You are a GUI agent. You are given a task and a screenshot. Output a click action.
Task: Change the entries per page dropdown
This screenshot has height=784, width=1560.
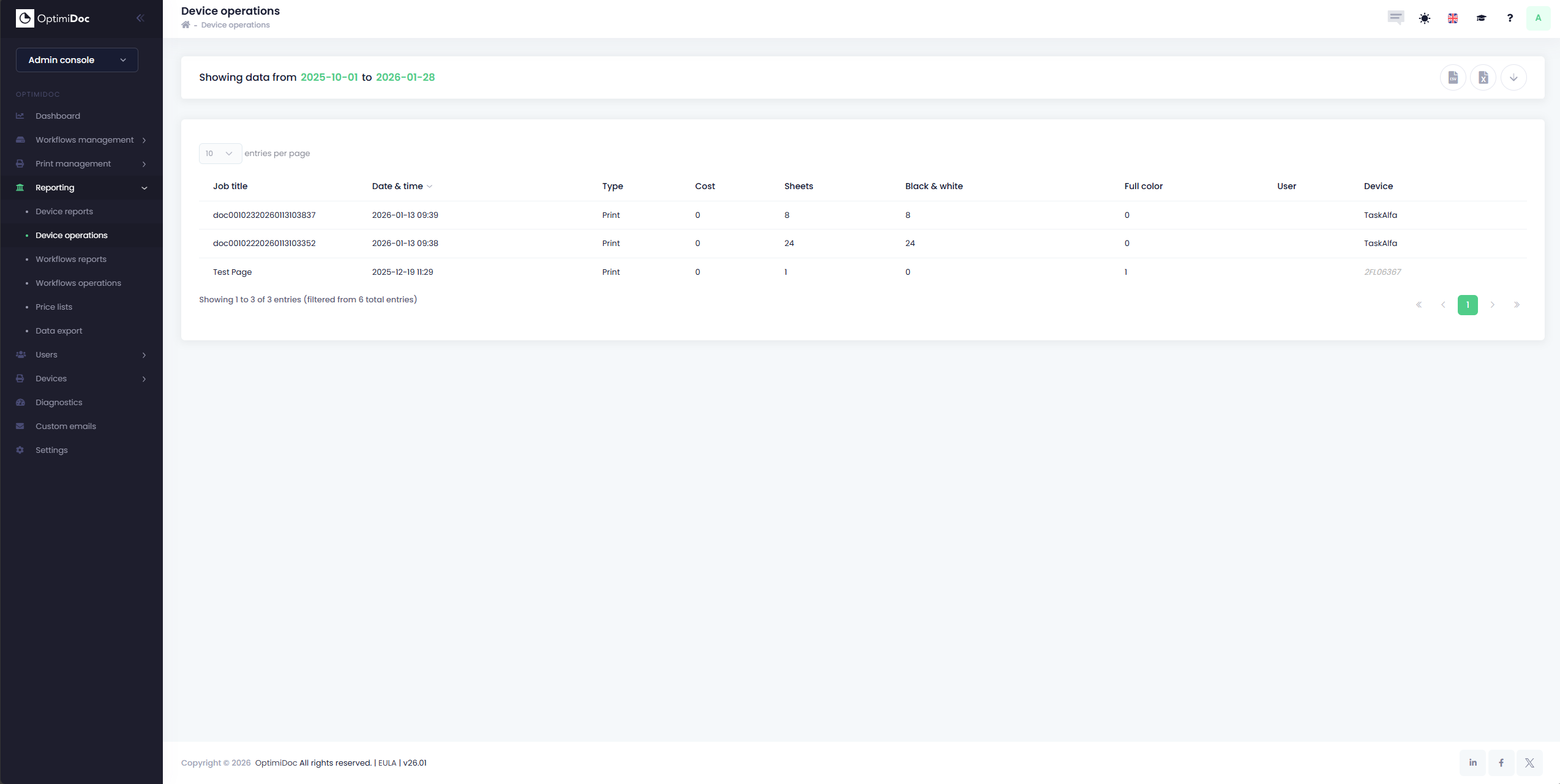[x=220, y=154]
